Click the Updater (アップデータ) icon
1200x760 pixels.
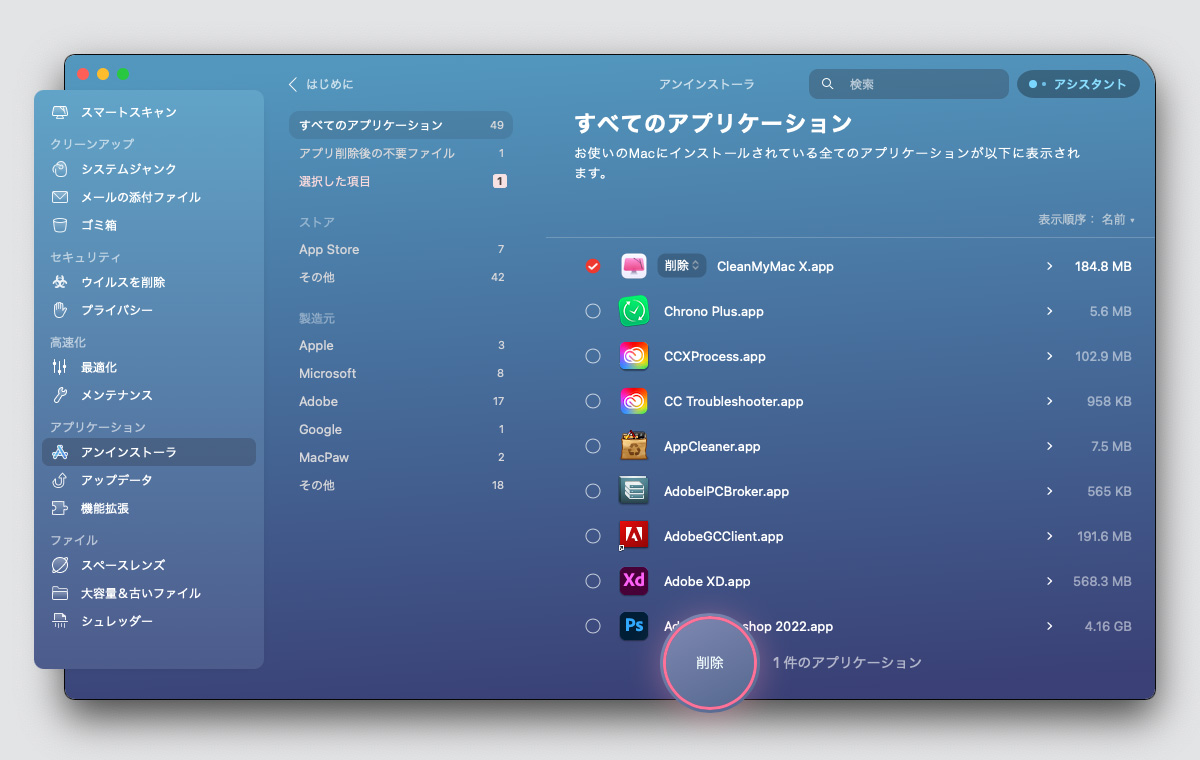pyautogui.click(x=60, y=480)
